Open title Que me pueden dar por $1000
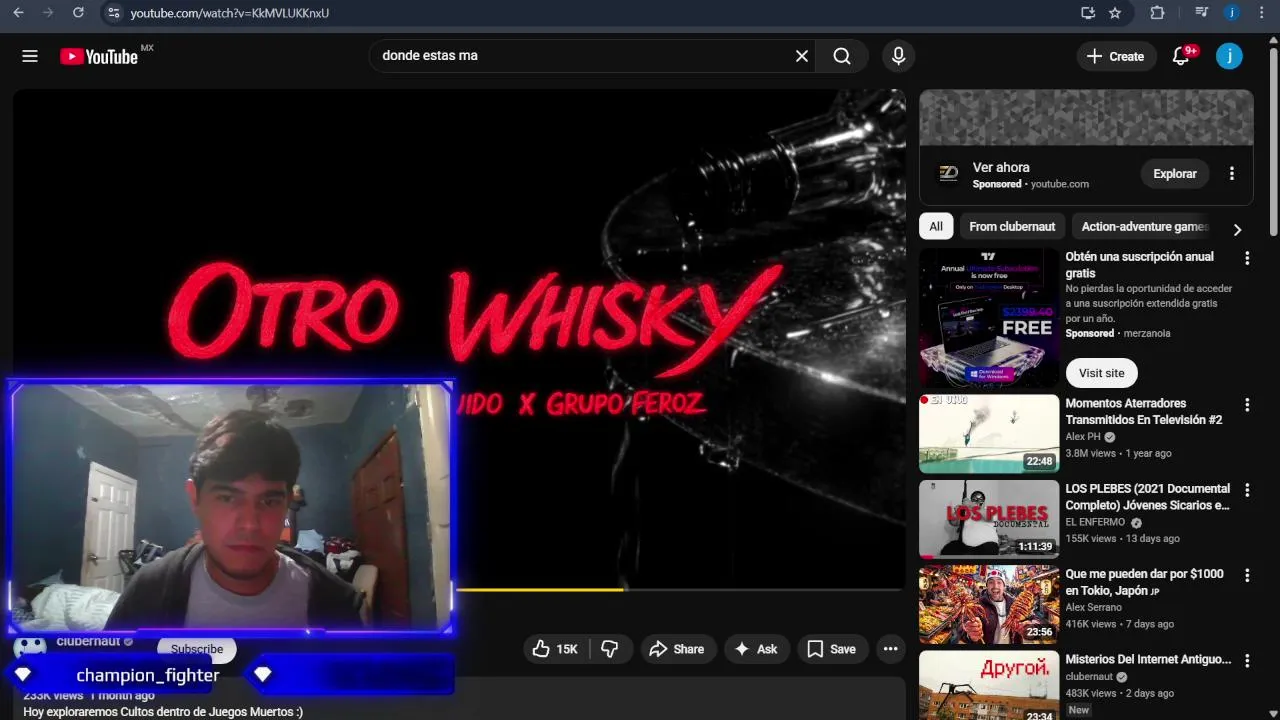 1144,582
